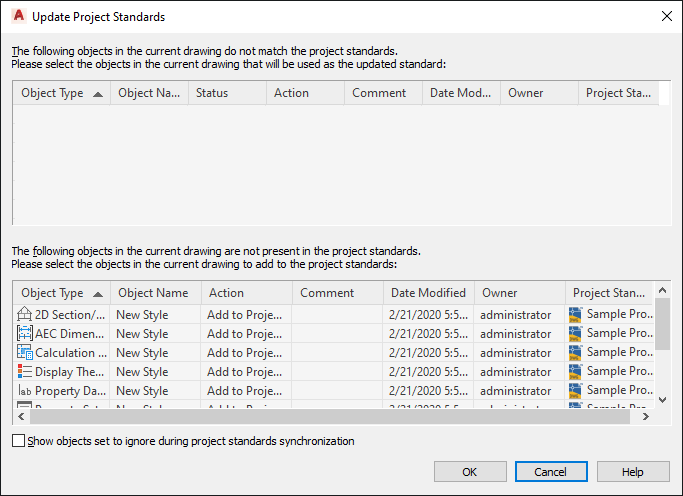Click the lower list's horizontal scrollbar
Image resolution: width=683 pixels, height=496 pixels.
pos(330,417)
